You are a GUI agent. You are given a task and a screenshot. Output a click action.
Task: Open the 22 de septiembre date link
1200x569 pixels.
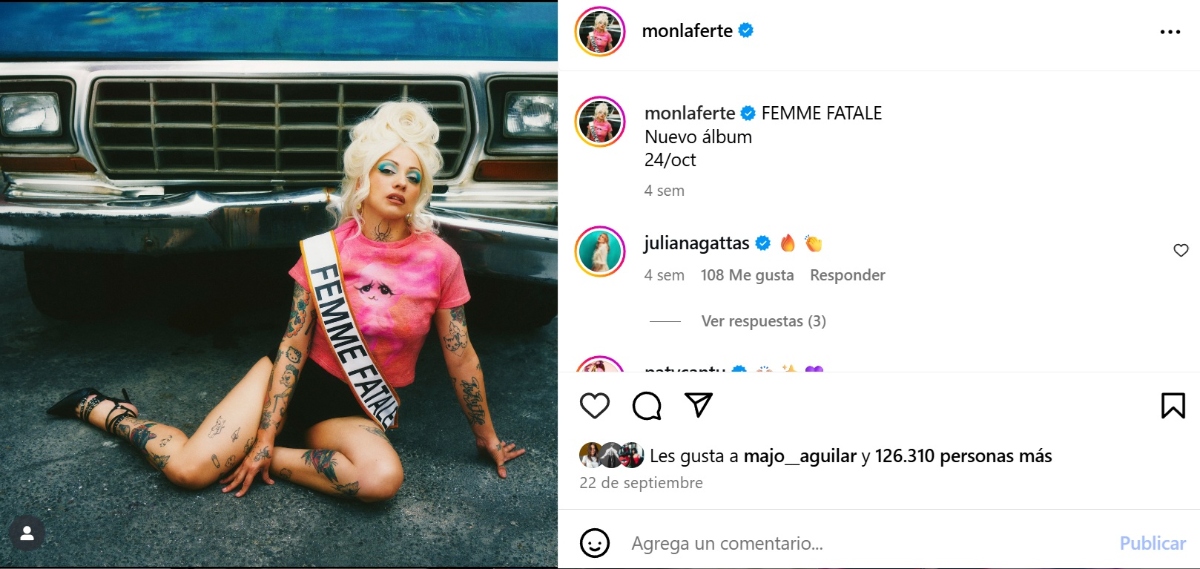point(641,483)
